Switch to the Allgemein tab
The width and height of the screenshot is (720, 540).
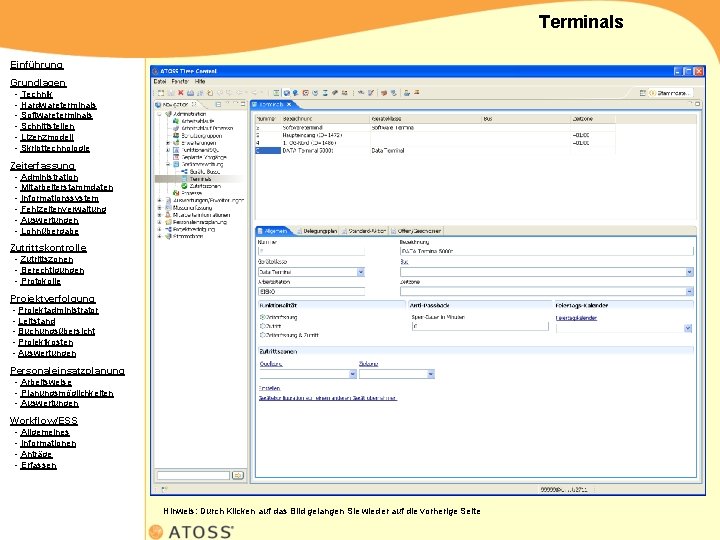pyautogui.click(x=272, y=231)
